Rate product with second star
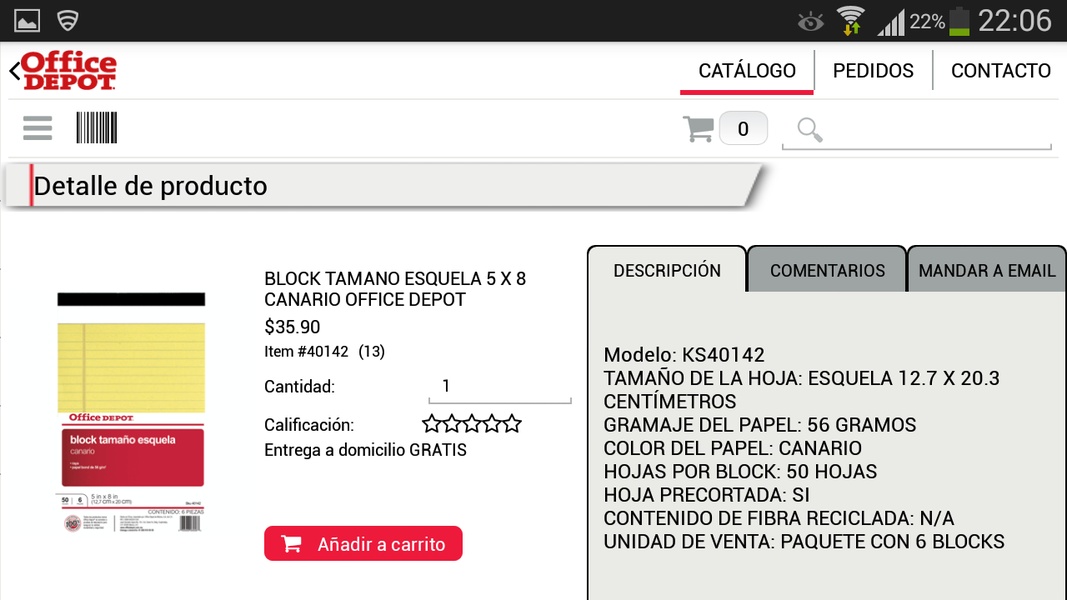1067x600 pixels. pyautogui.click(x=452, y=424)
